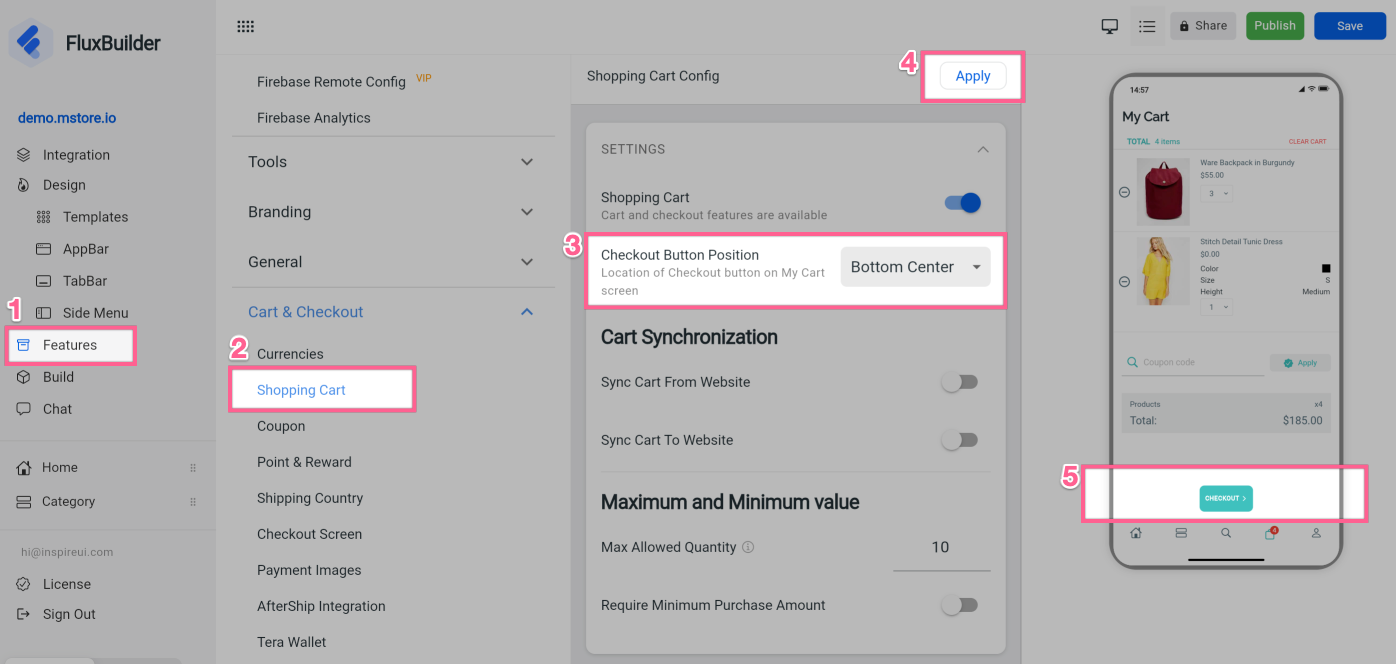Click the desktop preview monitor icon
Screen dimensions: 1396x664
tap(1109, 26)
